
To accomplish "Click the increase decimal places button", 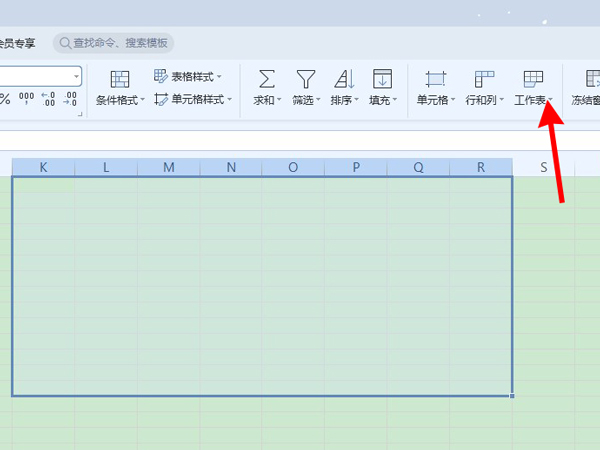I will point(48,98).
